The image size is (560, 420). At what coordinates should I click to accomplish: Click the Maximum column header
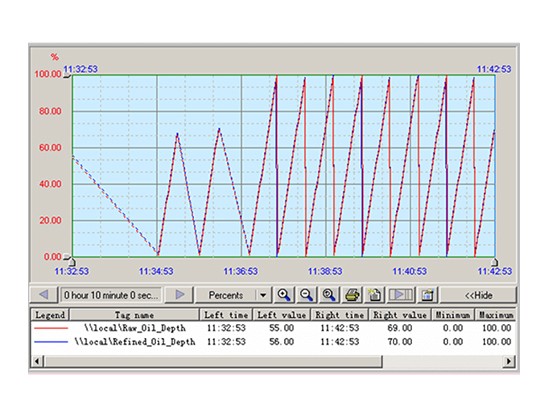[496, 315]
